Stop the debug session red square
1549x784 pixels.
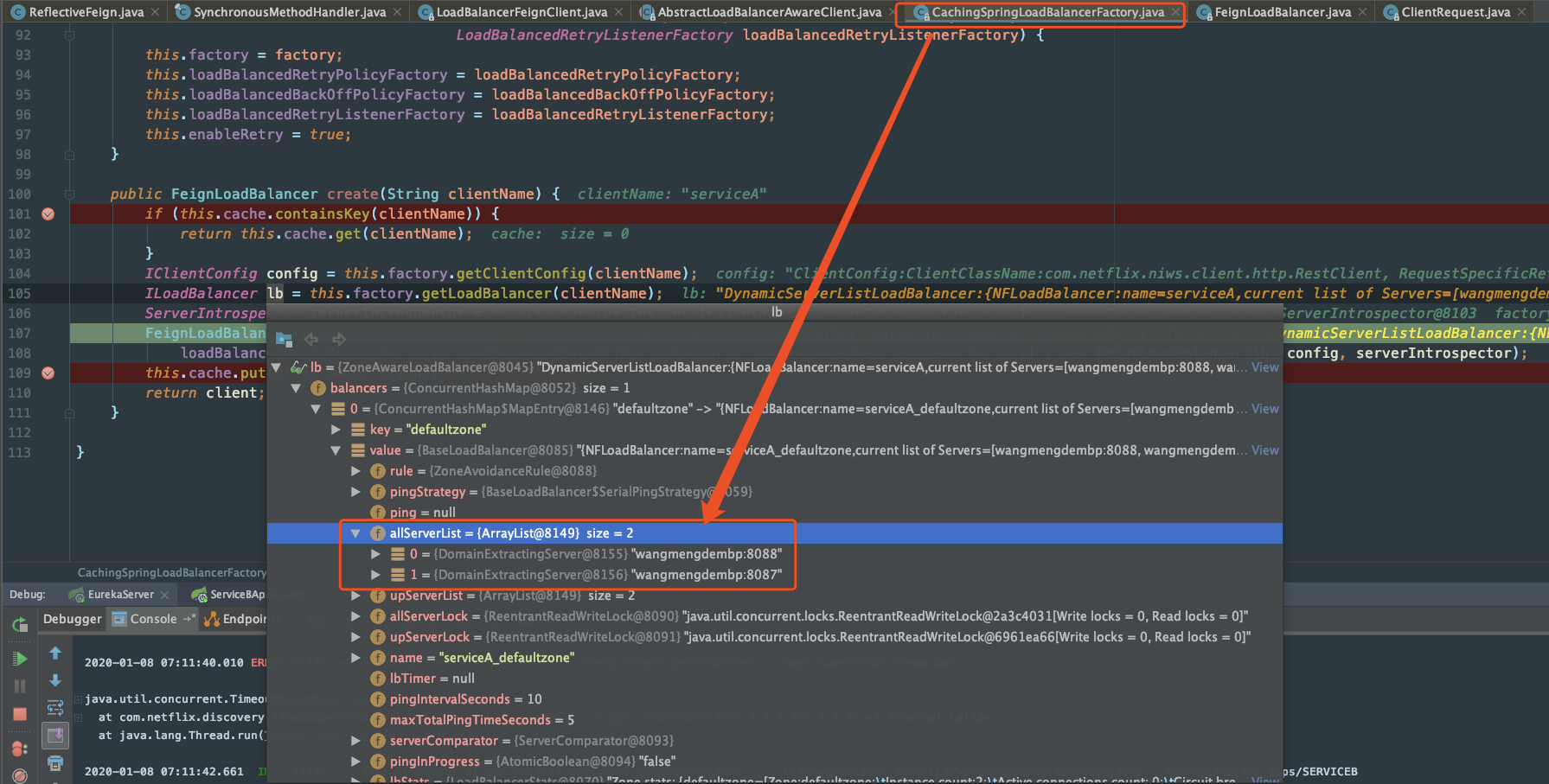[x=19, y=714]
